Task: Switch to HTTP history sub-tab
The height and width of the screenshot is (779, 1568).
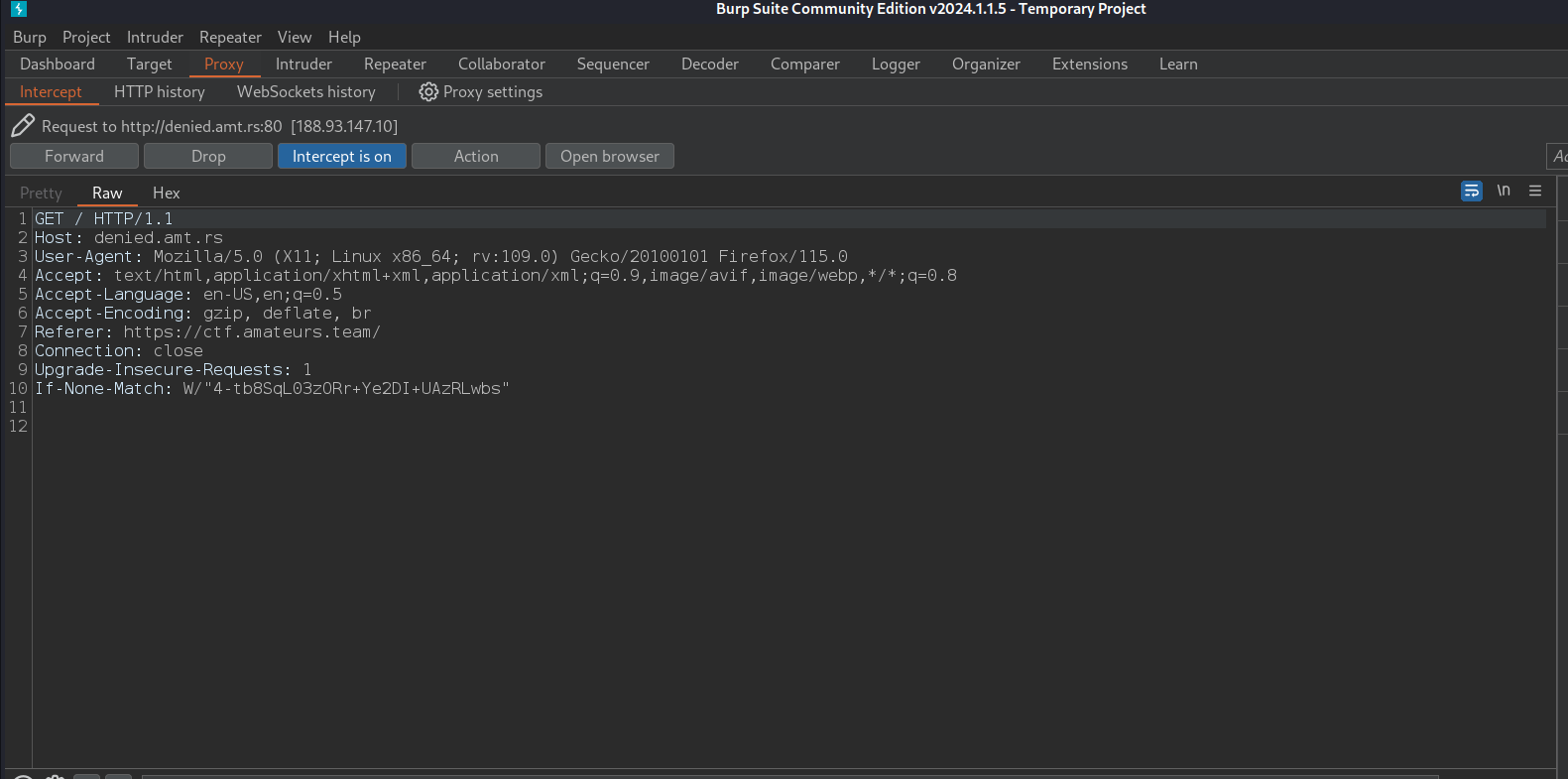Action: [160, 91]
